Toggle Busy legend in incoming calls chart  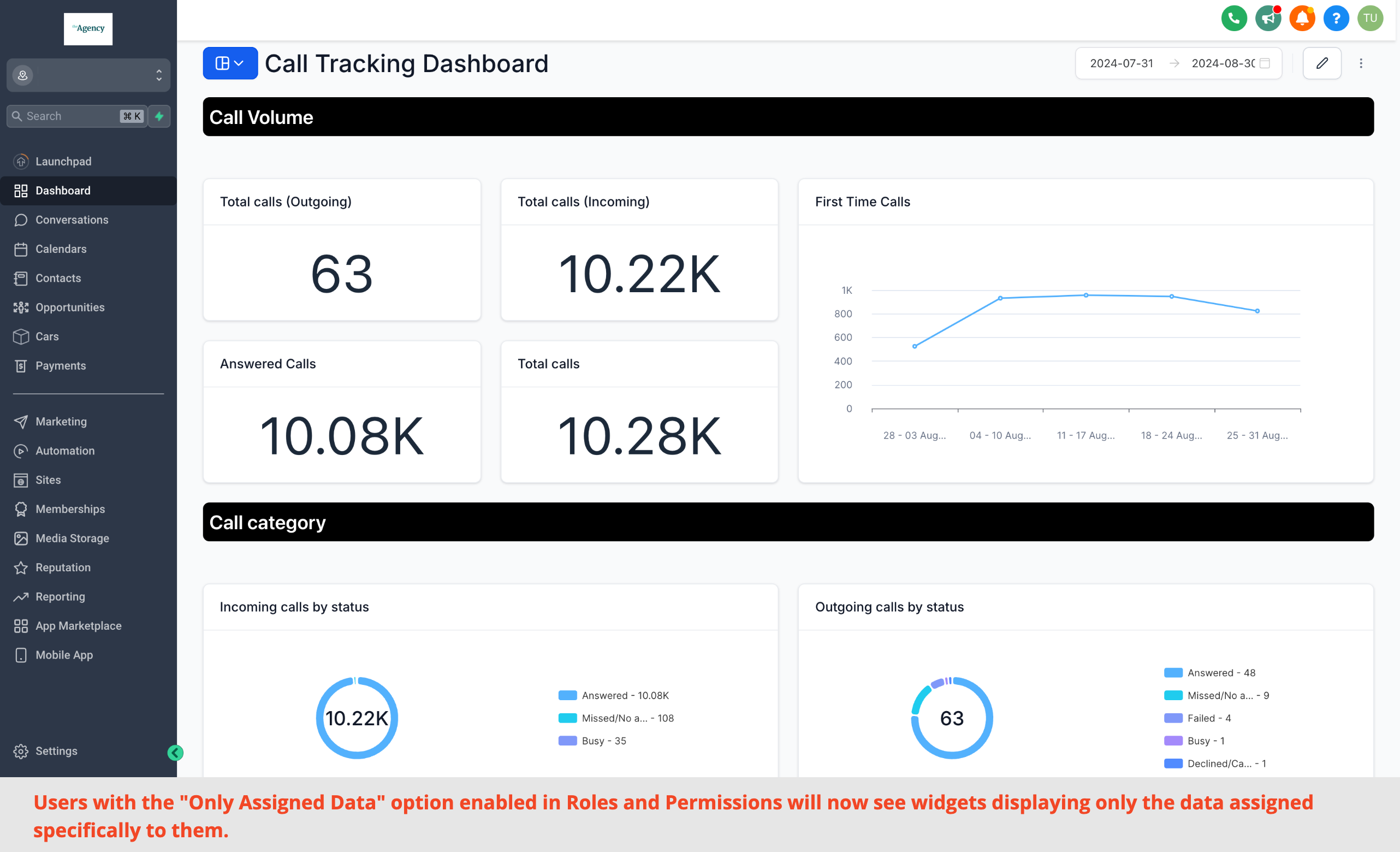[592, 741]
